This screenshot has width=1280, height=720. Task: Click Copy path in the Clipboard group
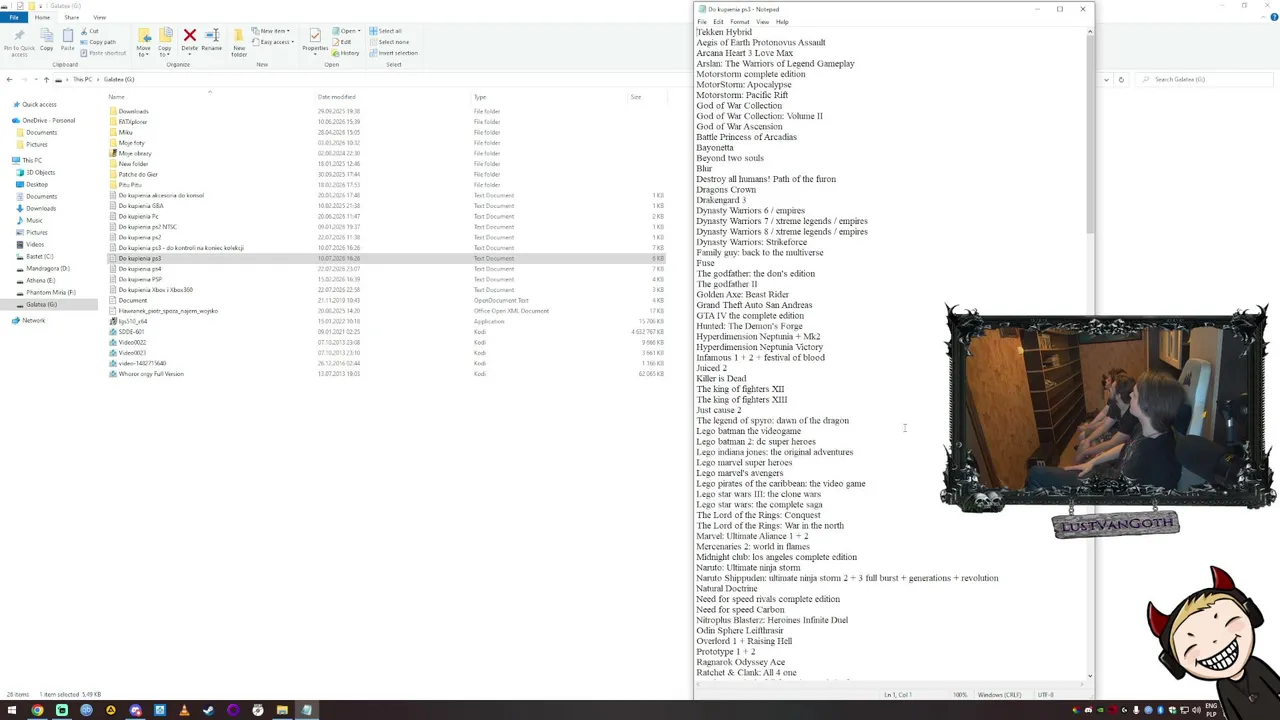pos(98,42)
